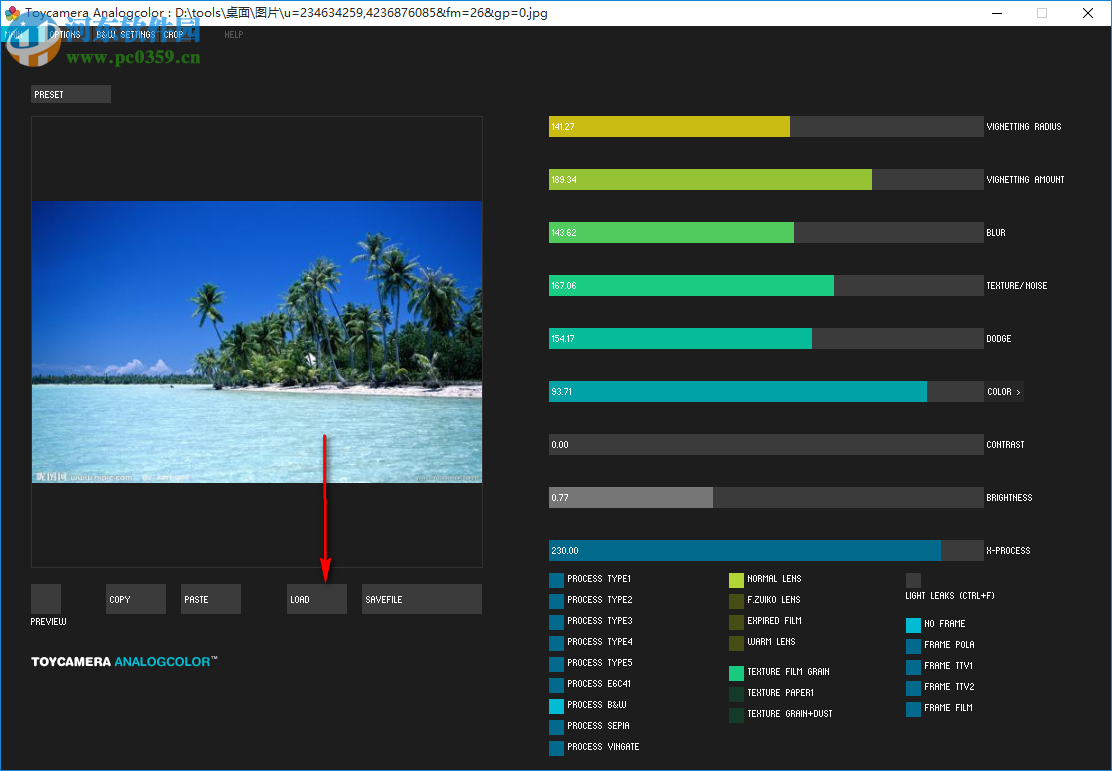Open the Crop menu

(174, 35)
